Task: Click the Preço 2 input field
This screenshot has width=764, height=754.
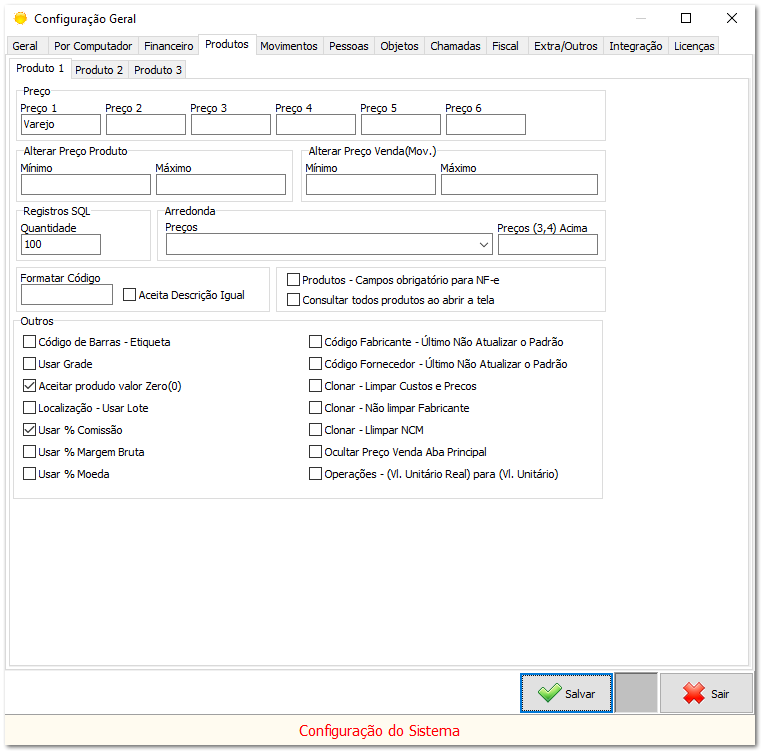Action: pos(146,124)
